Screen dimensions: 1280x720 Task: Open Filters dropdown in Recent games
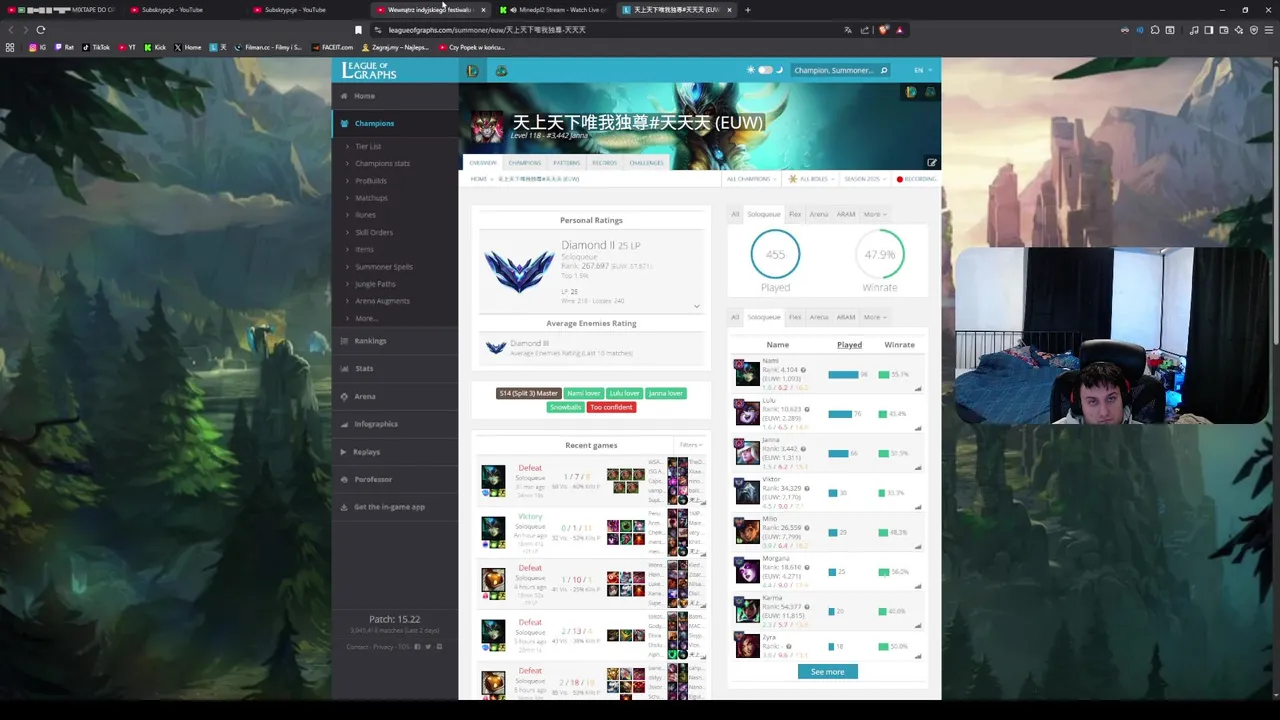(691, 445)
